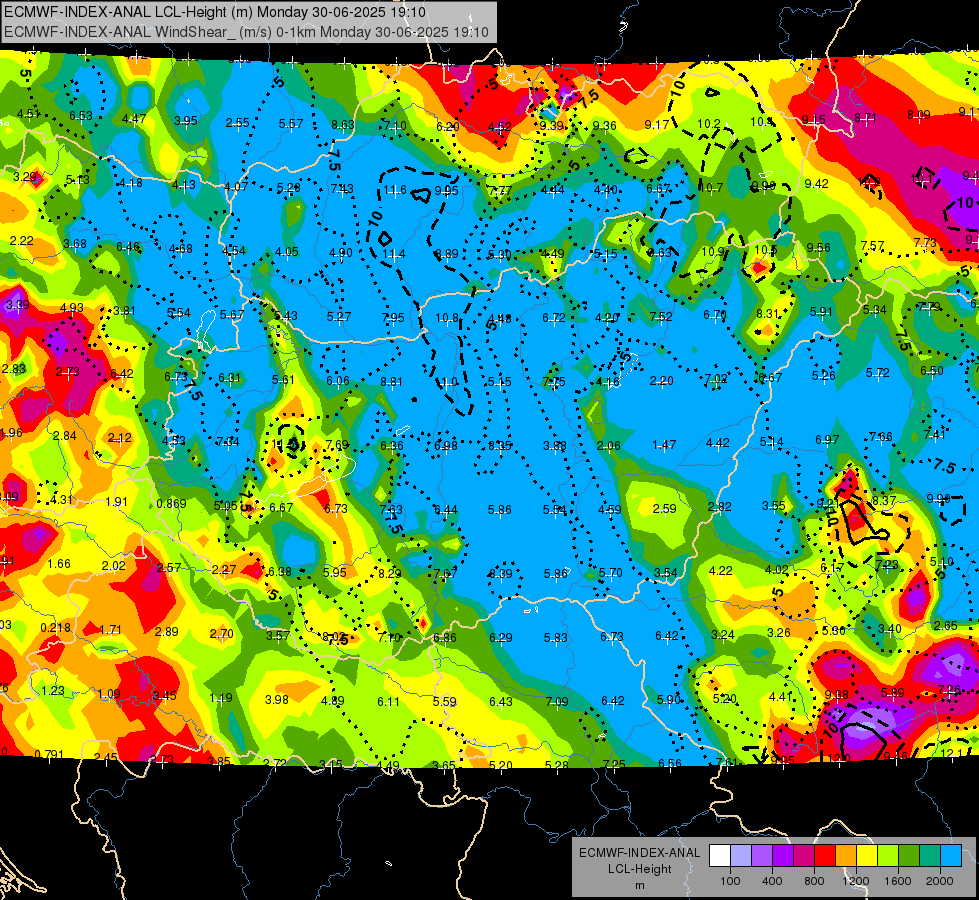Click the white swatch in the LCL-Height legend

(720, 856)
